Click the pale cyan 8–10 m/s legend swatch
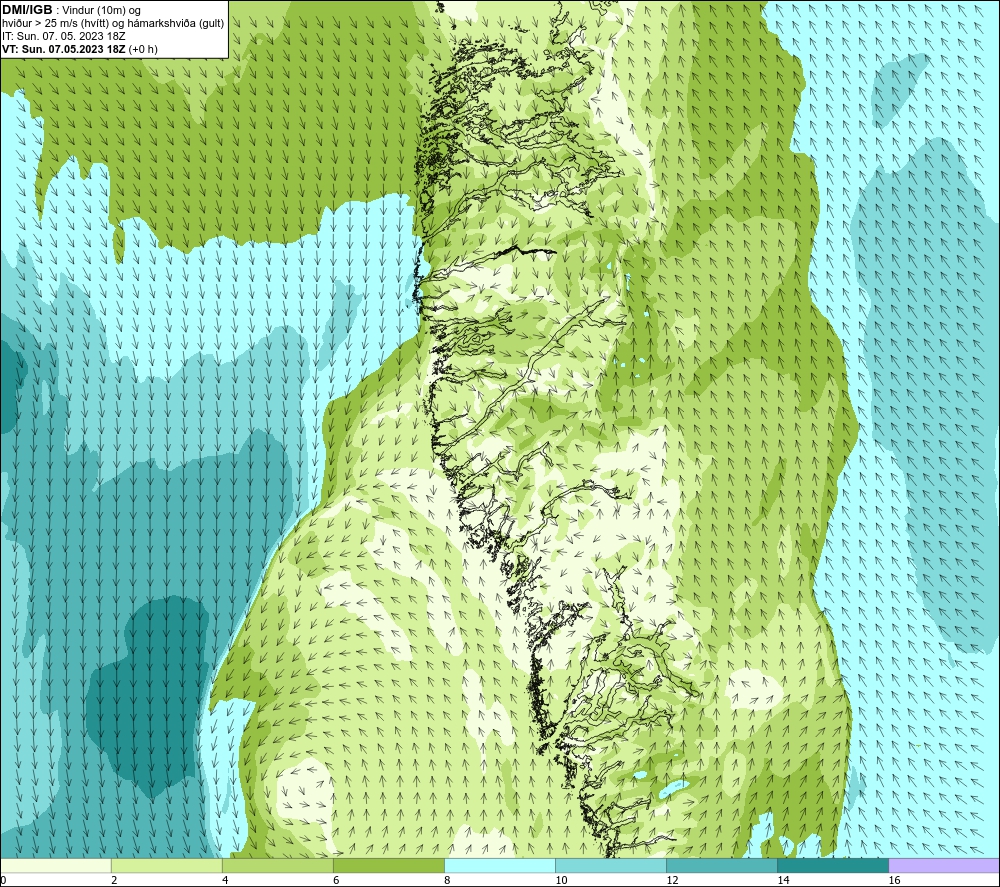 499,865
